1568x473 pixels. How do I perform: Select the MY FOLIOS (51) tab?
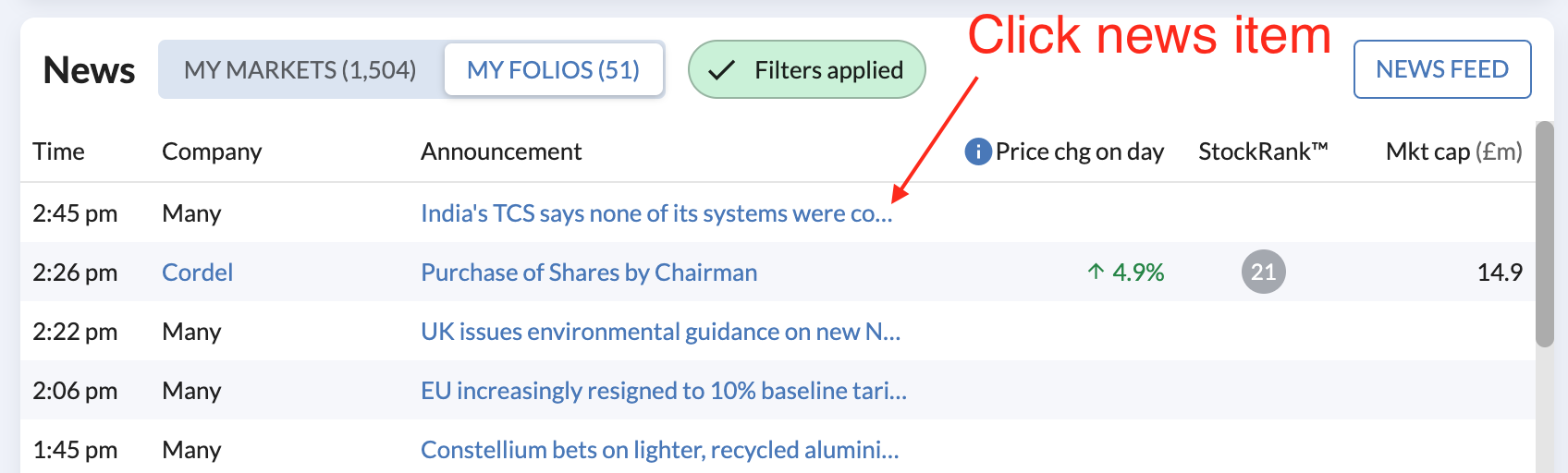(x=554, y=69)
